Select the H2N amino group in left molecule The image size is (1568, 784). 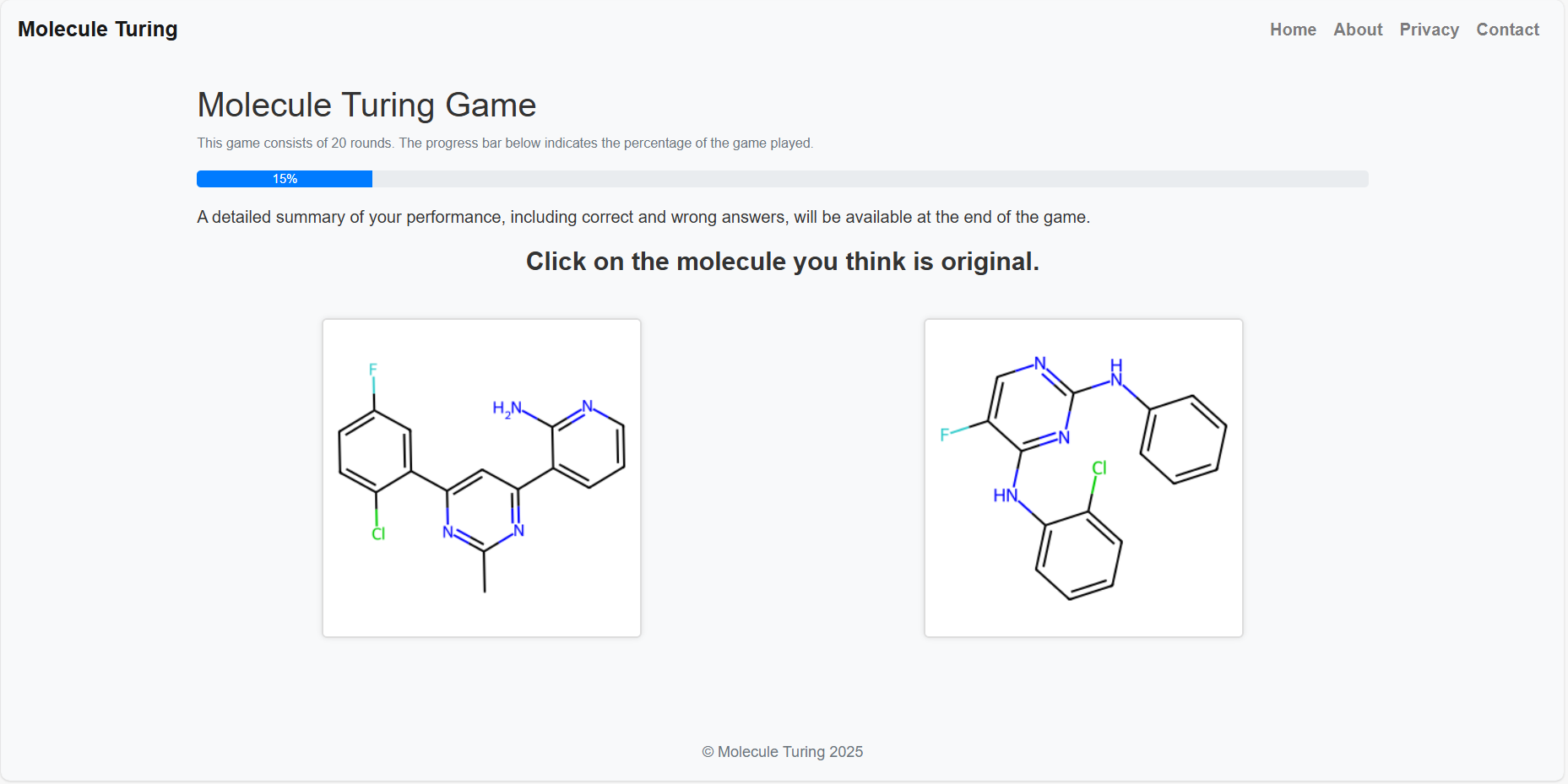click(507, 409)
